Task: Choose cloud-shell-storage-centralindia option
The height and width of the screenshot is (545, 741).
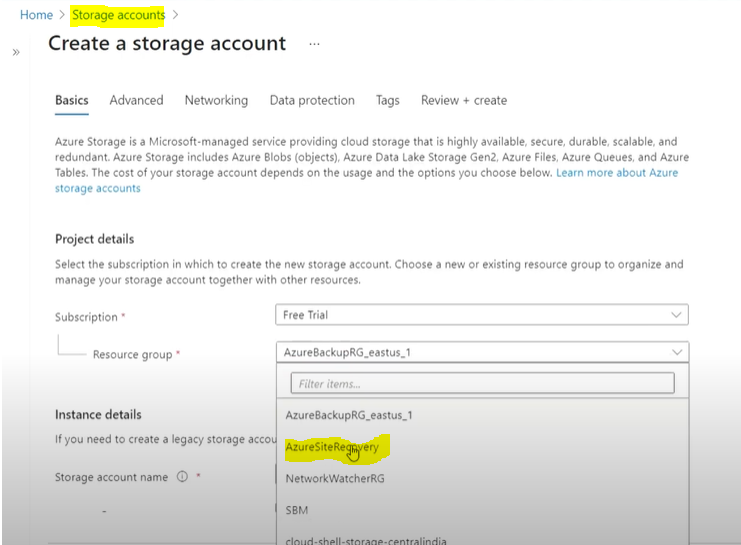Action: [x=482, y=540]
